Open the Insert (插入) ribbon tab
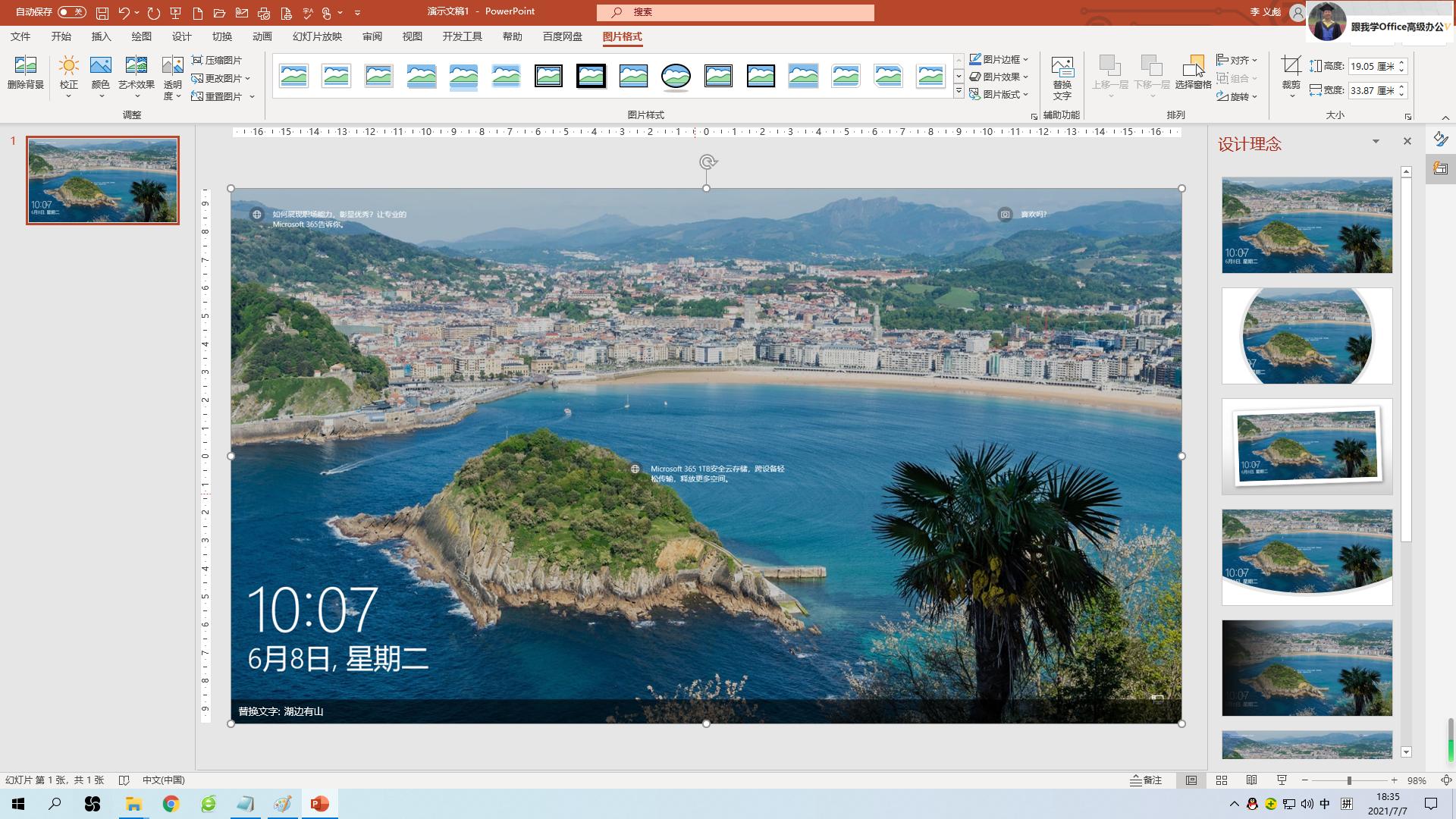1456x819 pixels. pos(101,36)
